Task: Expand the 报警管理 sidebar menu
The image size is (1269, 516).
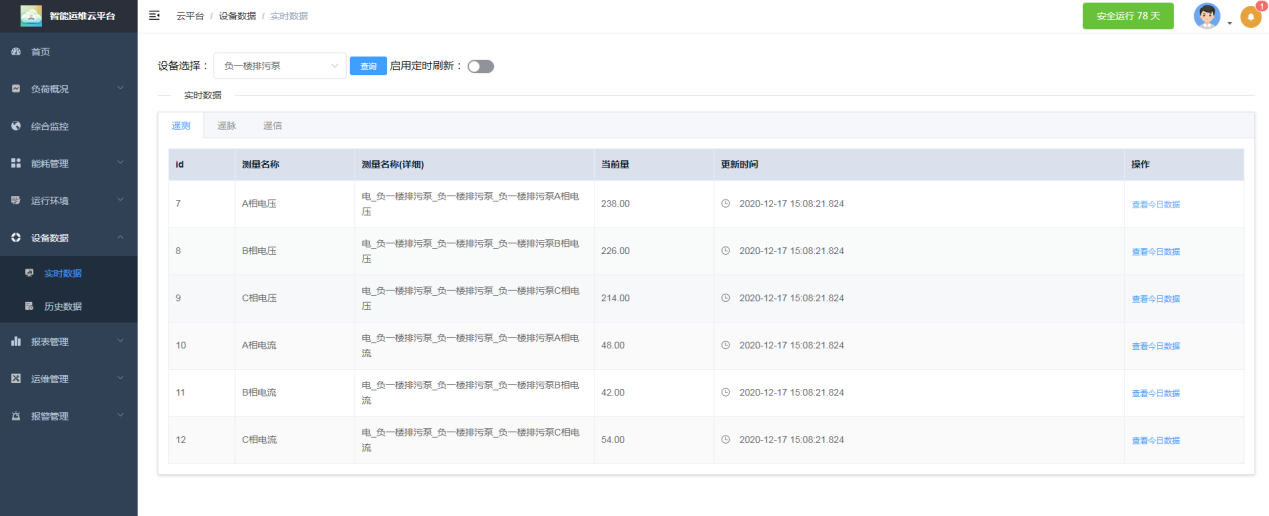Action: pos(68,416)
